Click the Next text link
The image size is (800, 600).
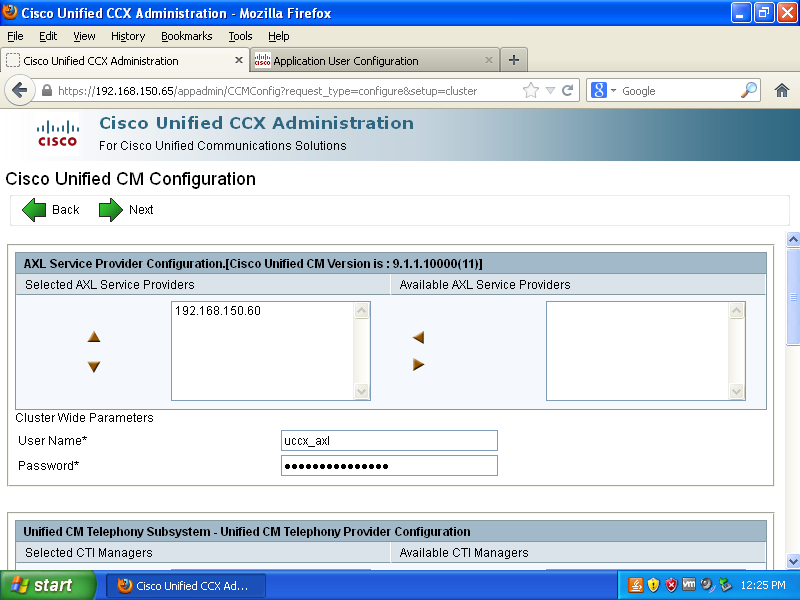tap(141, 210)
